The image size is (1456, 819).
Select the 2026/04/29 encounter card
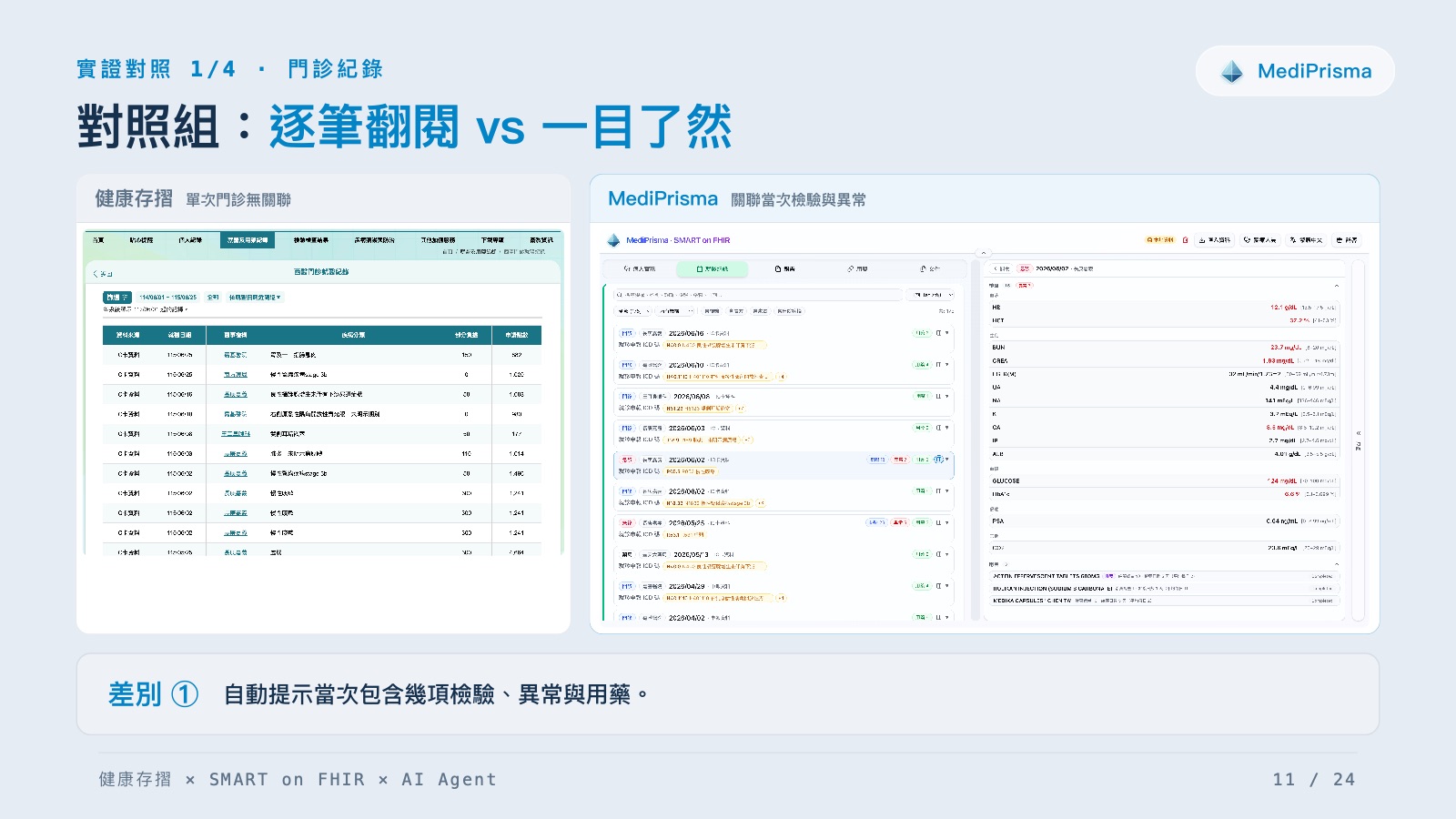point(784,591)
